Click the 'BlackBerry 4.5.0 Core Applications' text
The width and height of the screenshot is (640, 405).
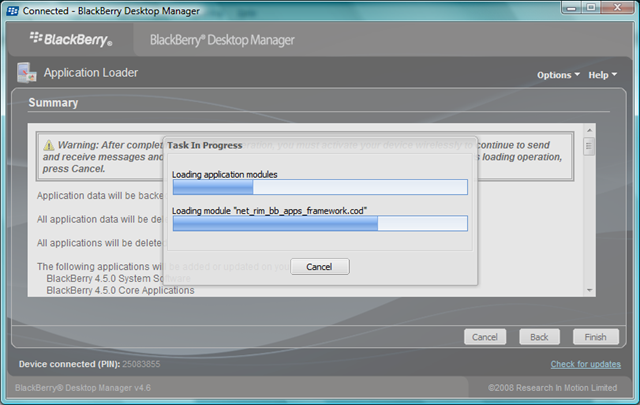click(x=120, y=290)
